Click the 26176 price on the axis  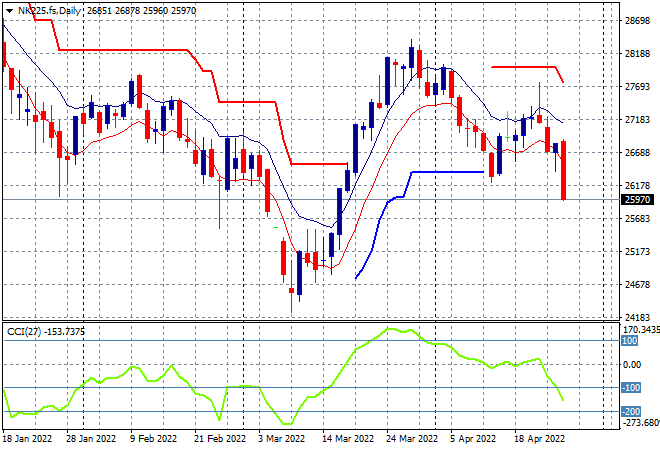(x=637, y=186)
